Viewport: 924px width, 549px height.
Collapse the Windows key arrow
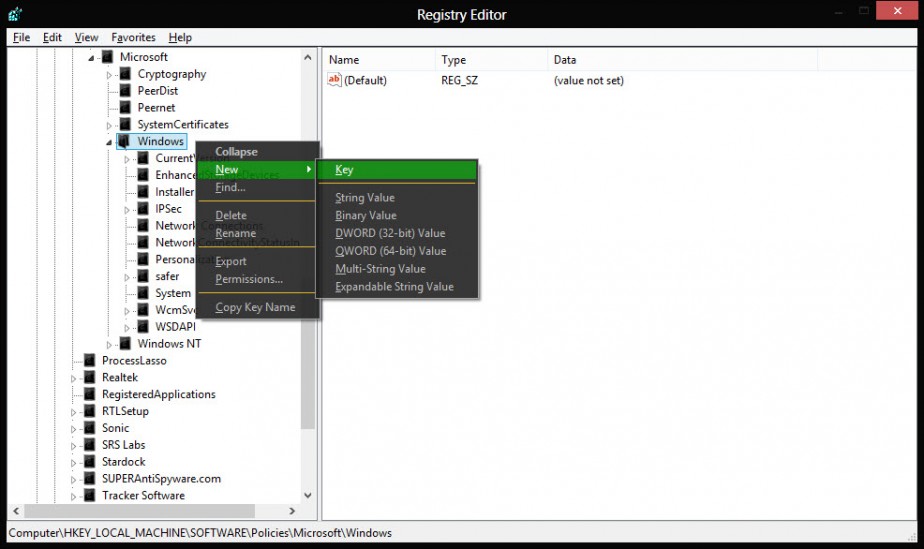click(109, 143)
